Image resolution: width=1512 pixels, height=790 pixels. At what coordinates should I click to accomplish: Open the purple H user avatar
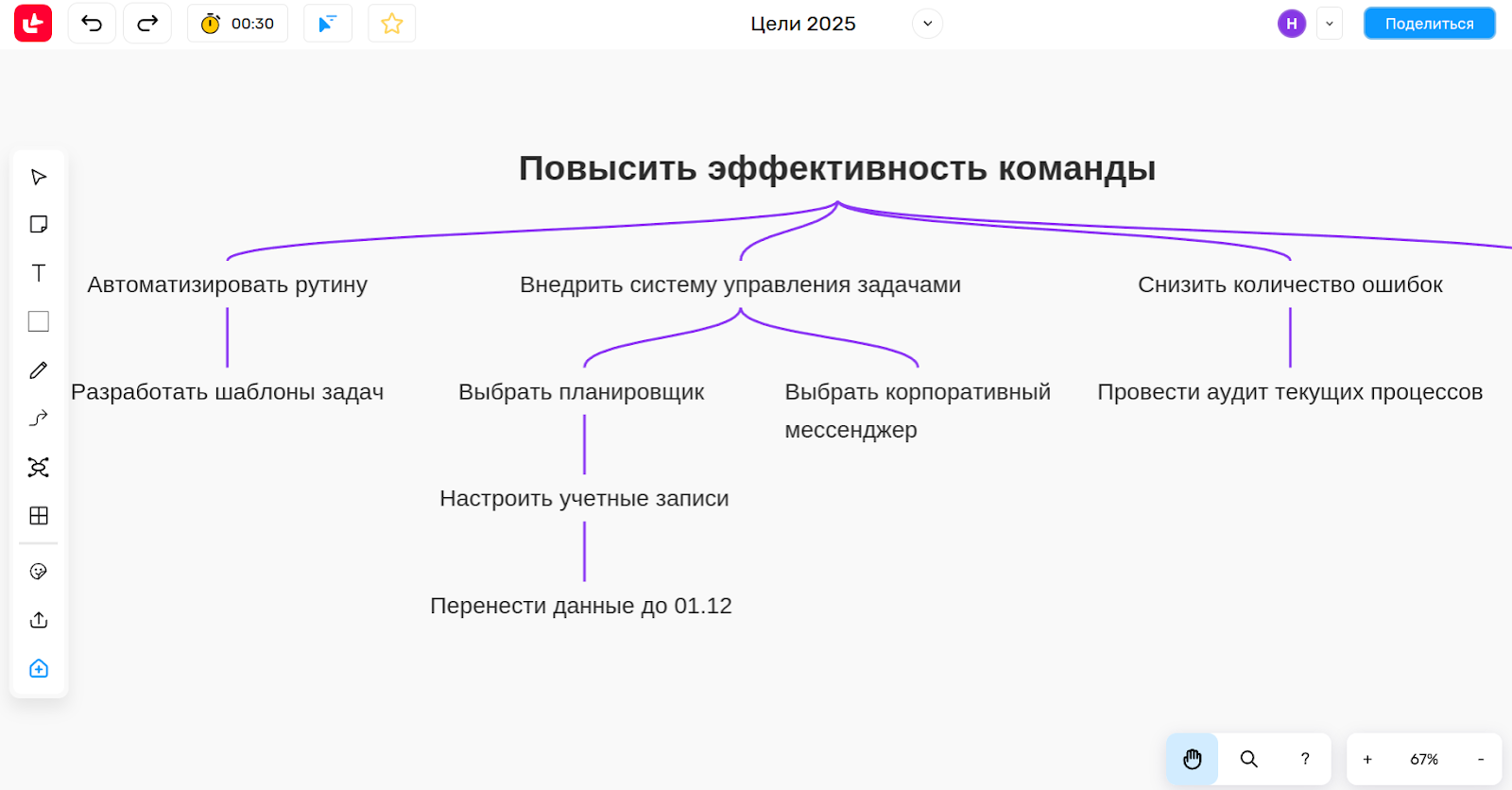click(1292, 24)
